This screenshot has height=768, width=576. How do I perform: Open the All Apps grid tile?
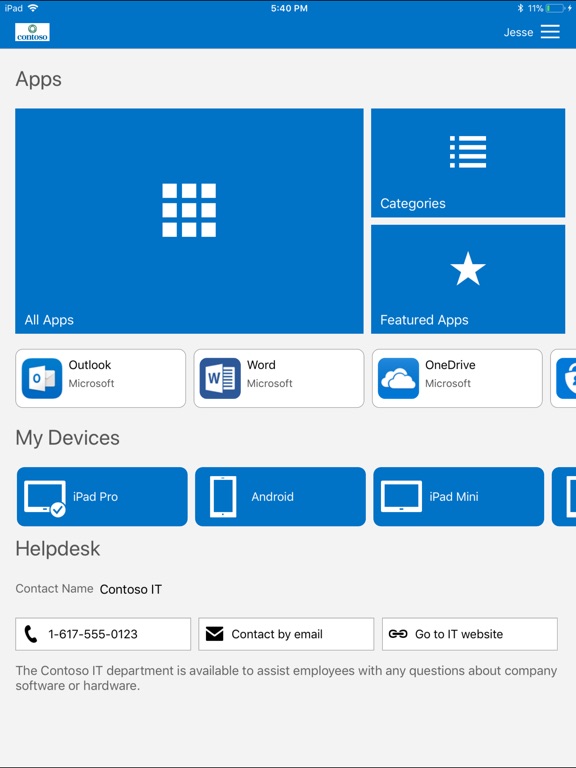189,221
